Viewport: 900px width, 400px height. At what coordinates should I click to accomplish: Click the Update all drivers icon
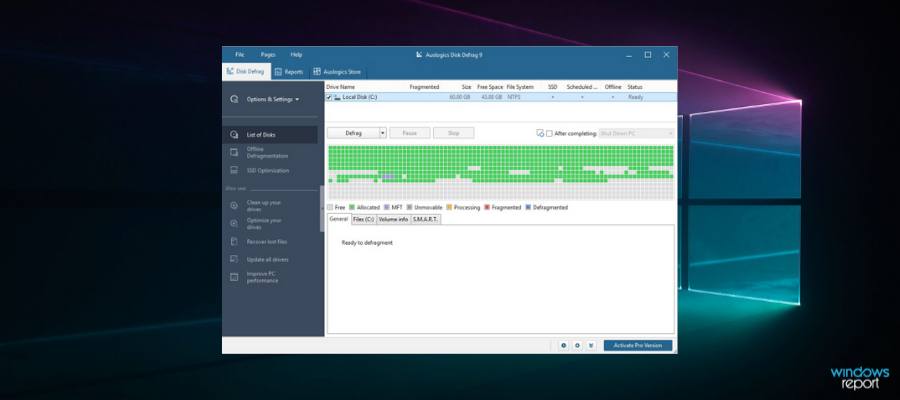(x=234, y=259)
